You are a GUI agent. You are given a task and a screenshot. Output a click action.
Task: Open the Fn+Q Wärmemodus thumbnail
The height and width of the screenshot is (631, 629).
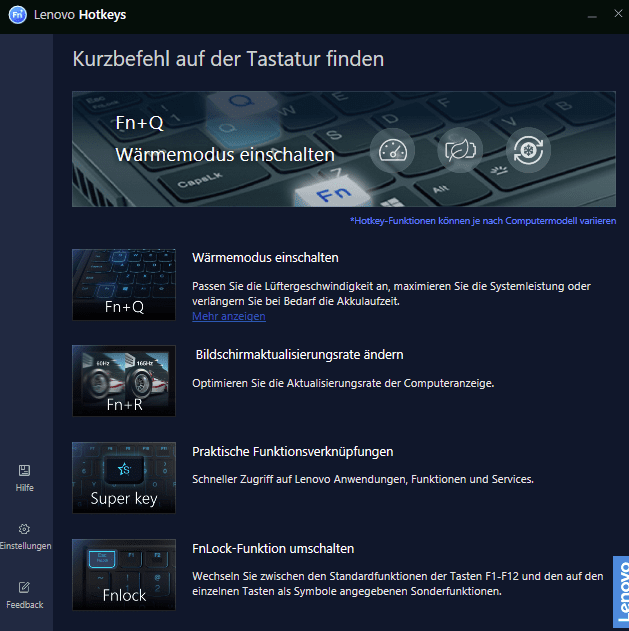pyautogui.click(x=124, y=285)
